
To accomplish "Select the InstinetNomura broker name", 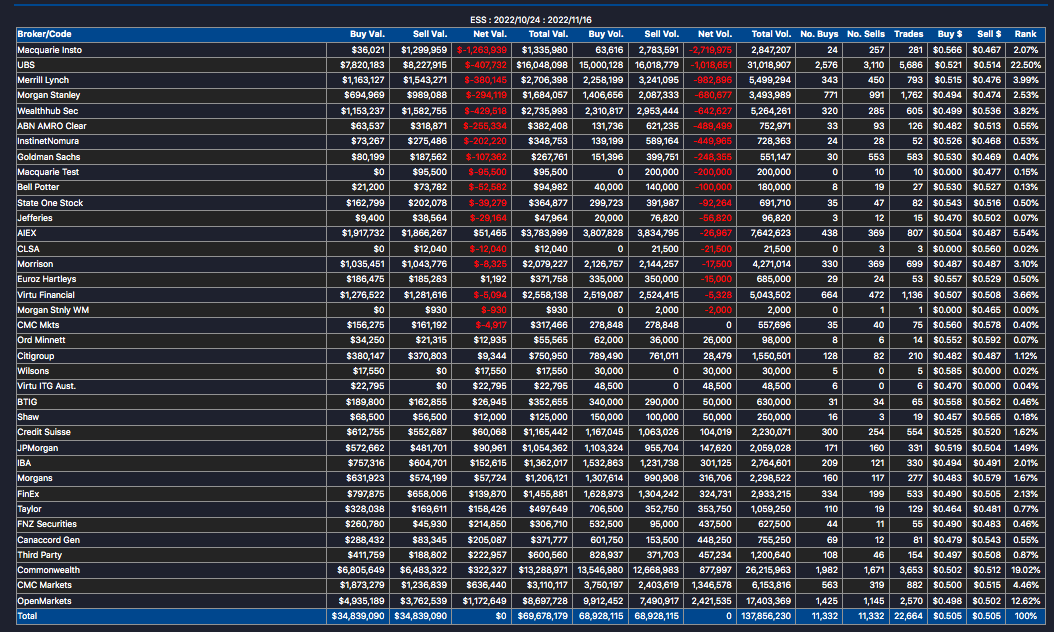I will point(48,141).
